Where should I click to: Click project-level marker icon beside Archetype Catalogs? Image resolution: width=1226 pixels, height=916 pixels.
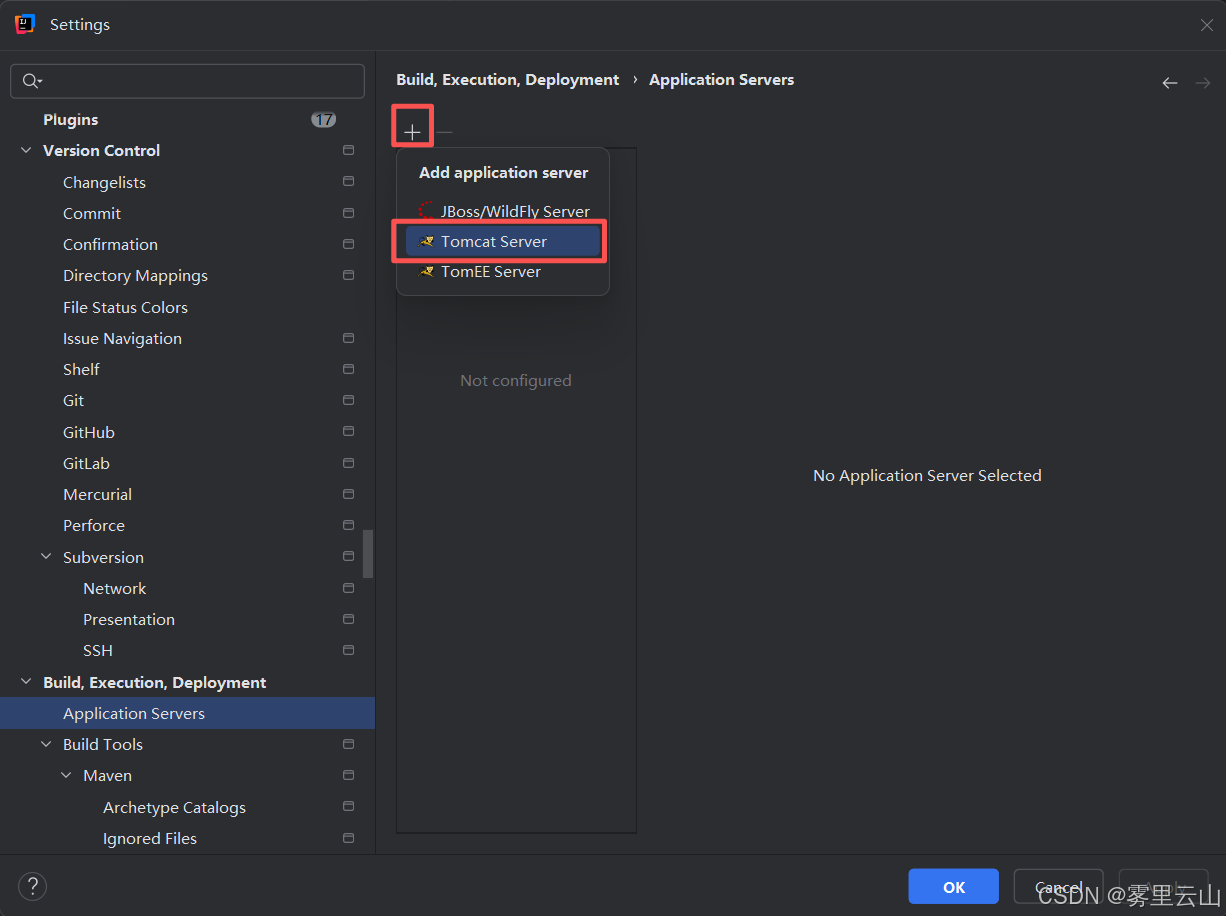coord(348,807)
